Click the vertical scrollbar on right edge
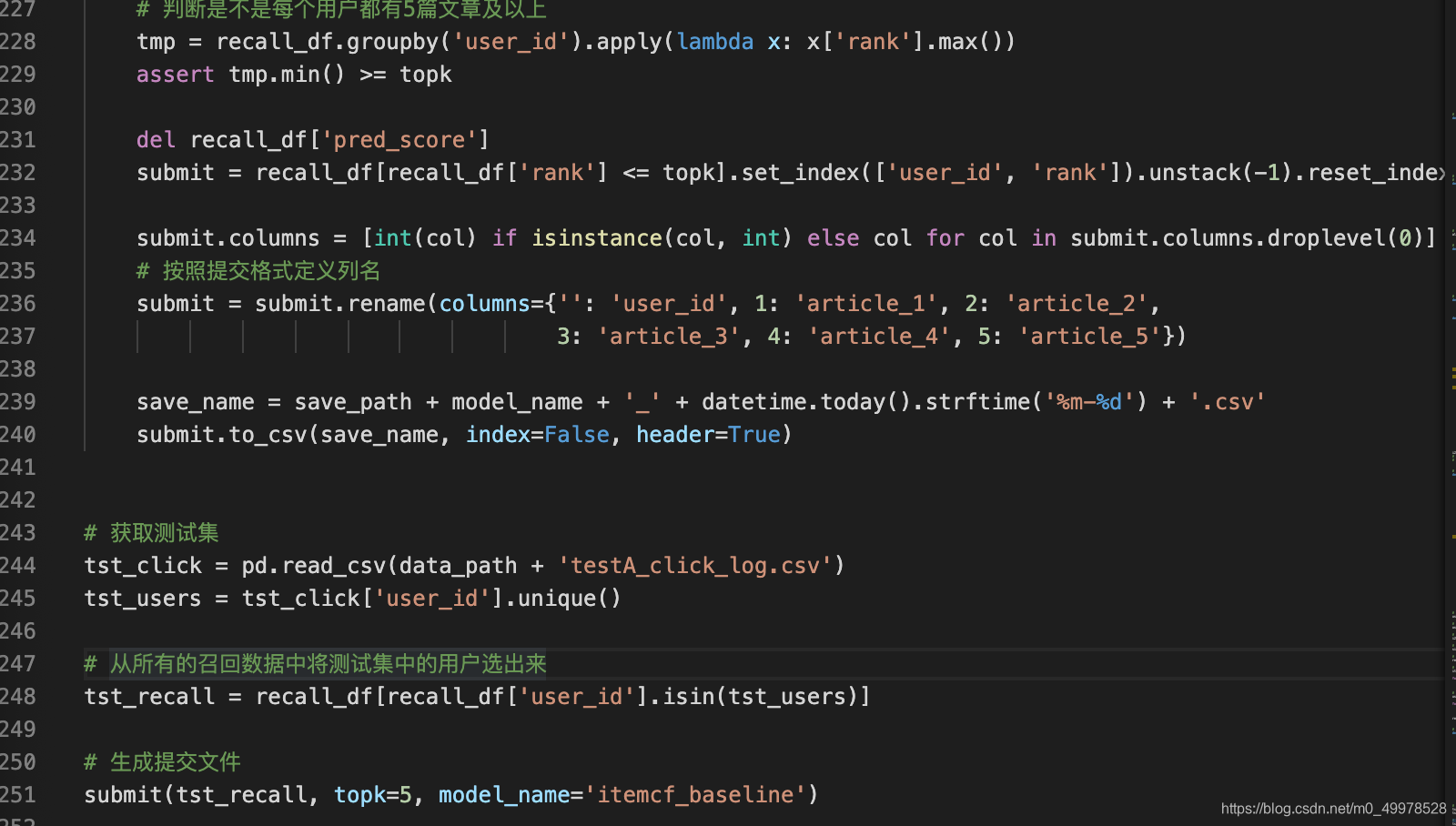 coord(1452,413)
